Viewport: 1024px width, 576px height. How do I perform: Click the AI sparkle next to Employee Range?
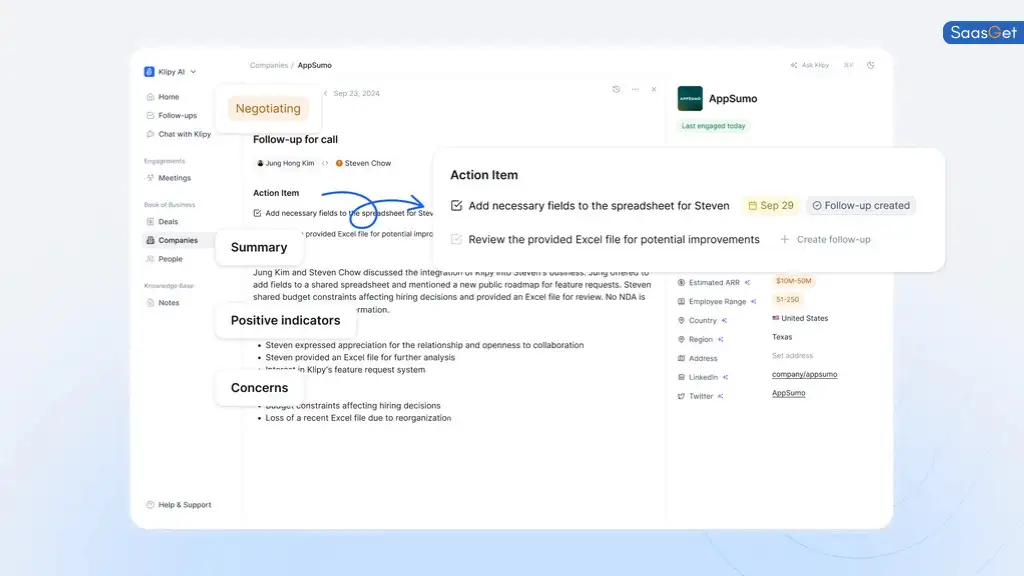pyautogui.click(x=753, y=302)
